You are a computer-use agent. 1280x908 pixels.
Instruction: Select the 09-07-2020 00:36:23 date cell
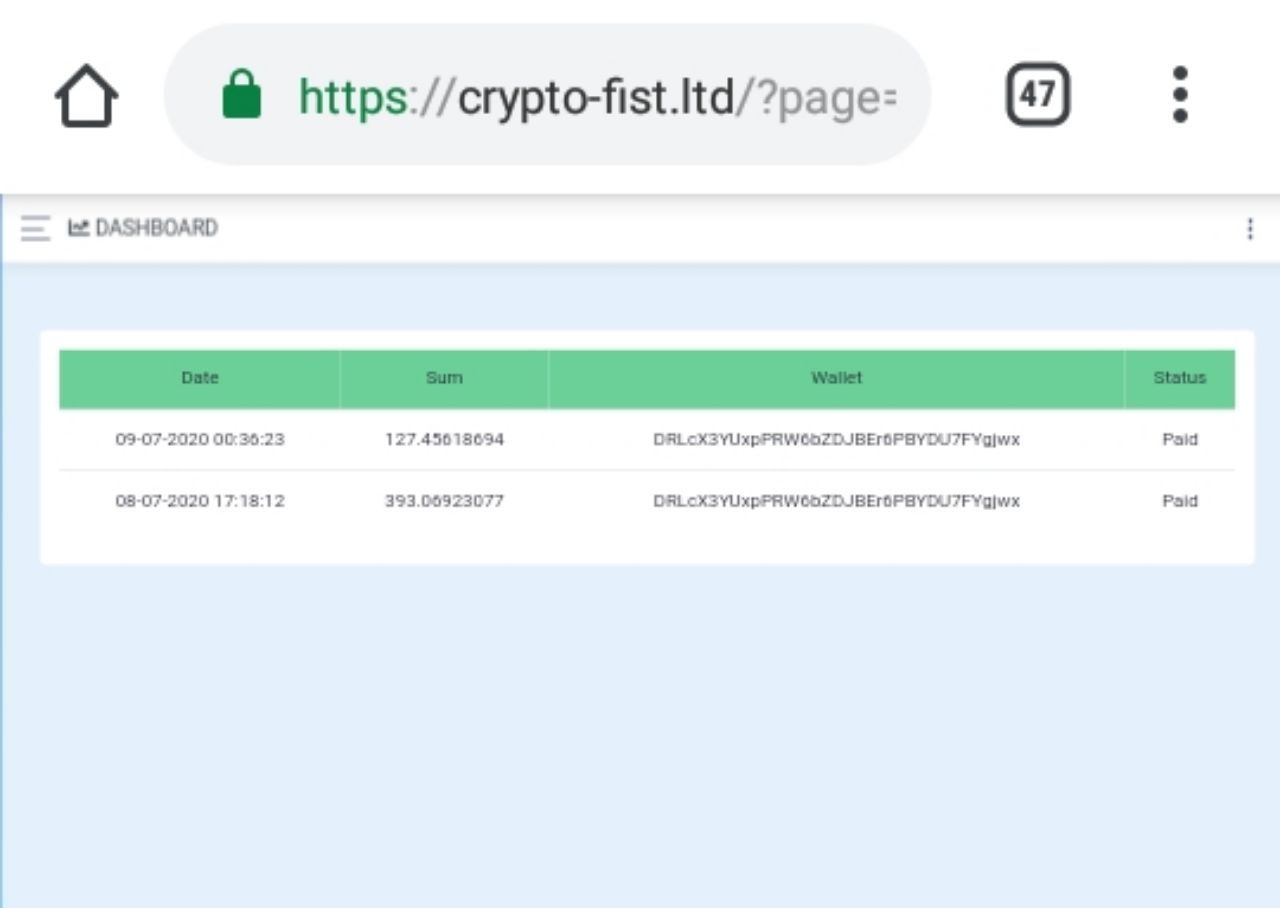[x=200, y=439]
